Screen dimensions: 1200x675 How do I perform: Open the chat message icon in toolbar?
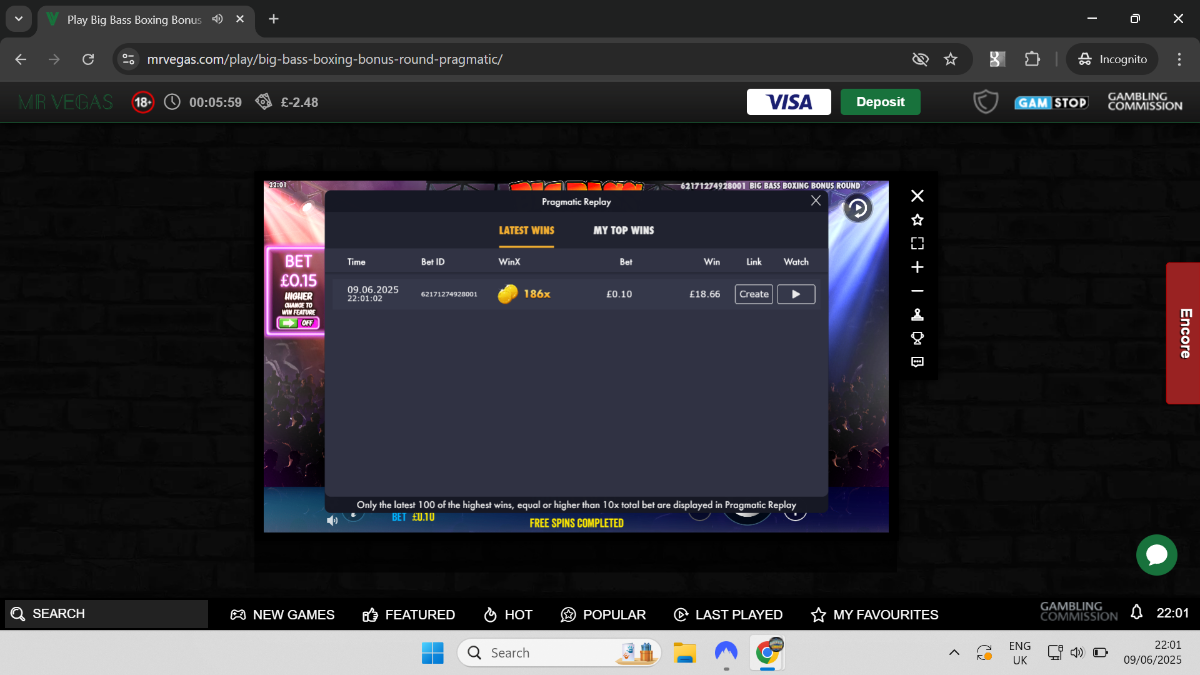pyautogui.click(x=917, y=362)
